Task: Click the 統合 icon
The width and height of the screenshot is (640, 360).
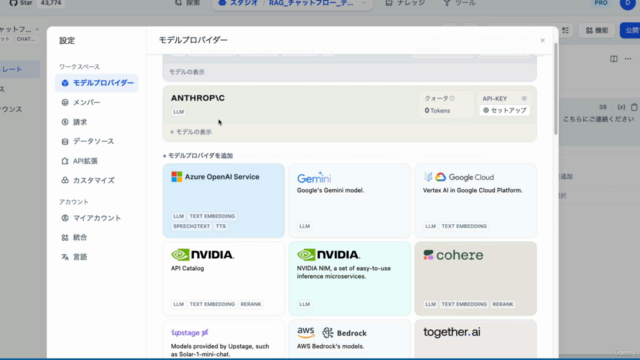Action: (65, 238)
